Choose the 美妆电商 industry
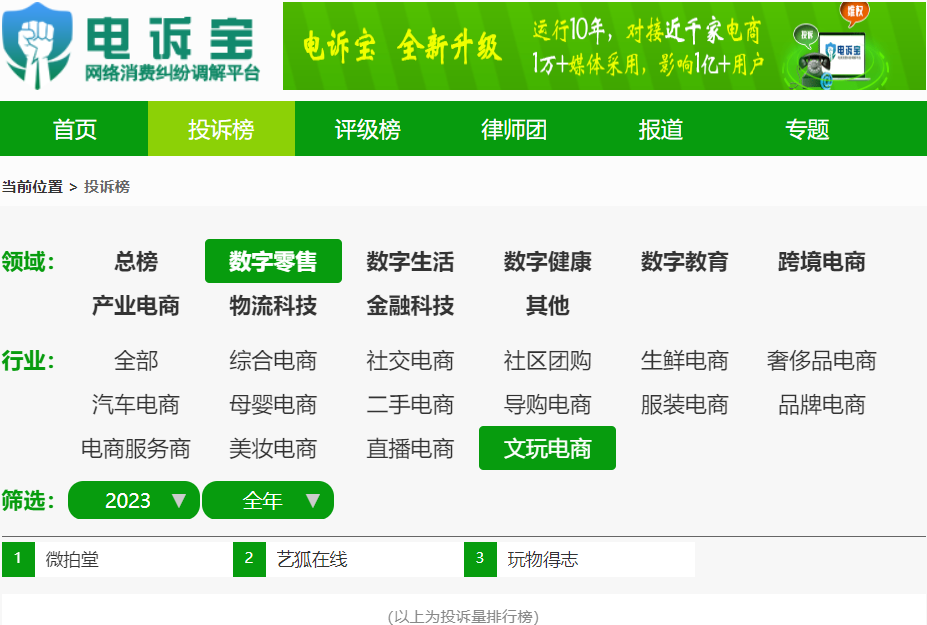Image resolution: width=927 pixels, height=625 pixels. [x=273, y=449]
